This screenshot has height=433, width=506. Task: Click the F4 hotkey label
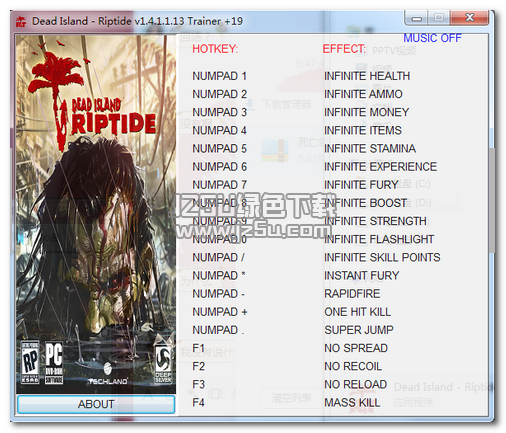198,403
